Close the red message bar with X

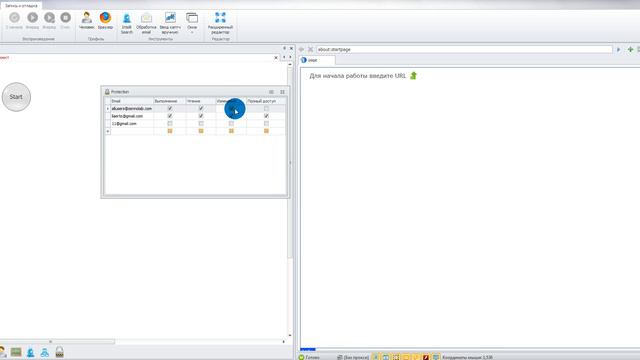click(x=276, y=58)
